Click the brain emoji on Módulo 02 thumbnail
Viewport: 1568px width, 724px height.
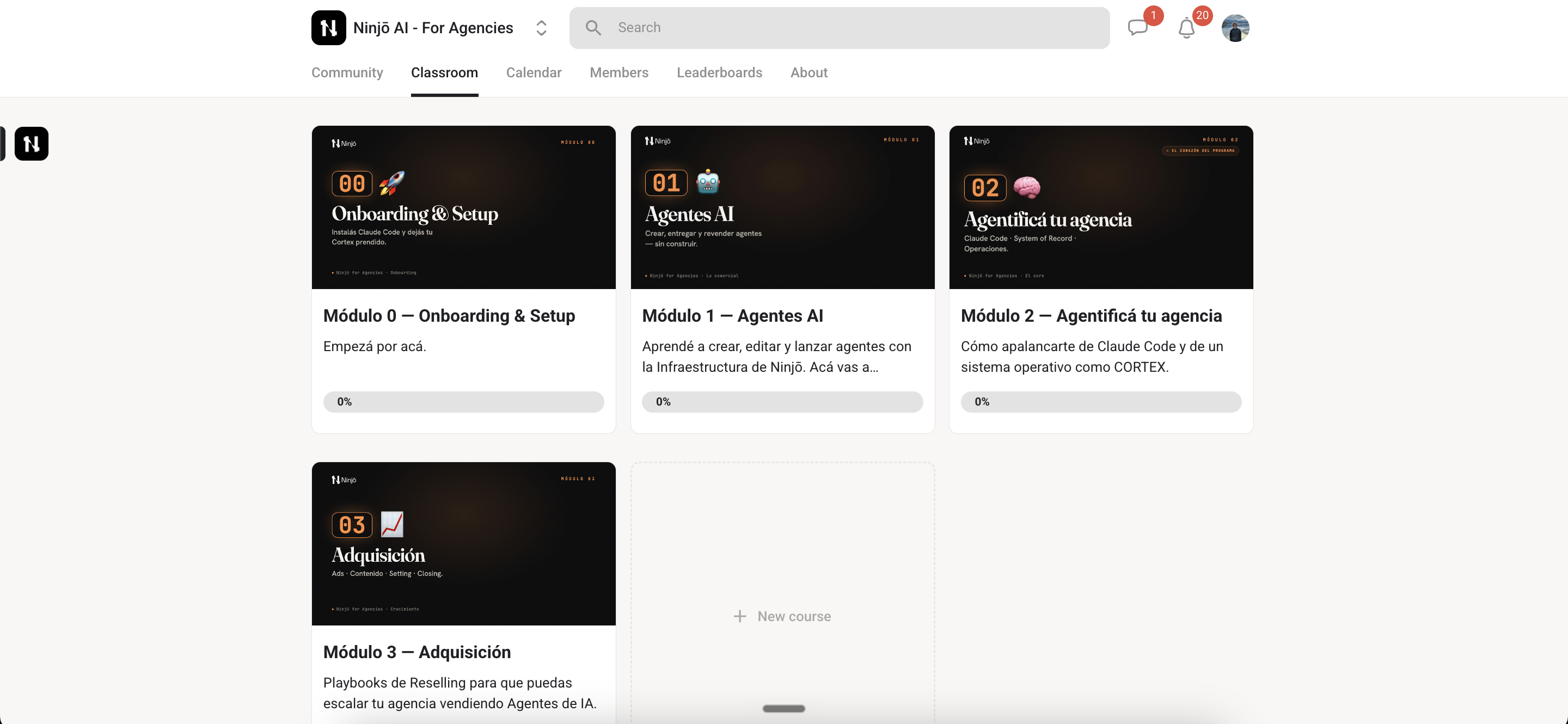1027,187
